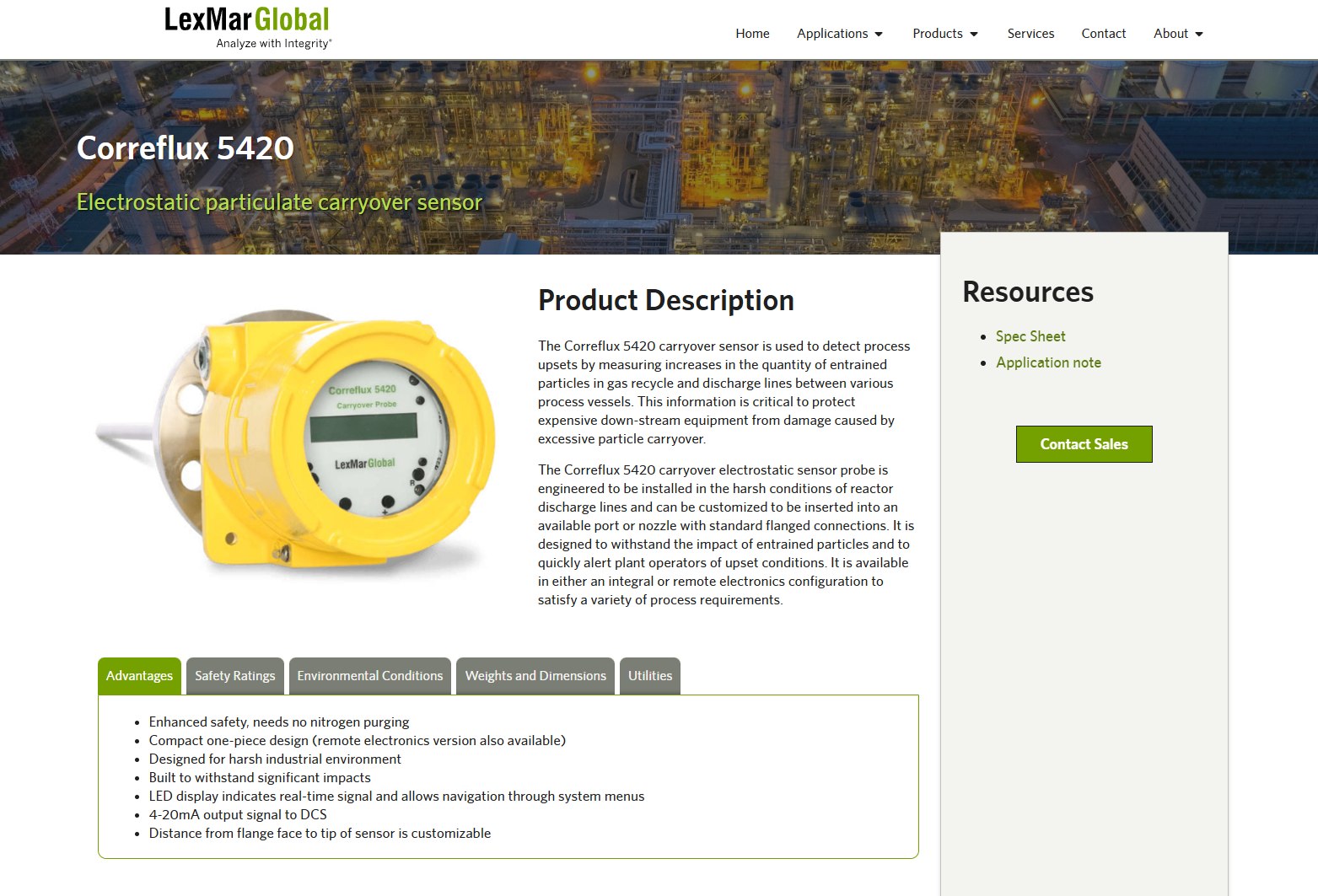
Task: Open the Contact page
Action: point(1104,34)
